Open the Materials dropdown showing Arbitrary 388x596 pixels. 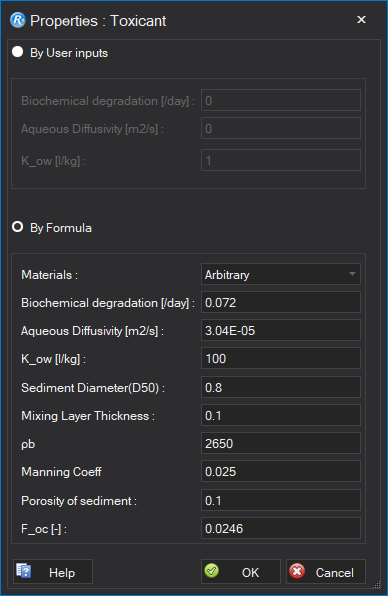click(280, 274)
